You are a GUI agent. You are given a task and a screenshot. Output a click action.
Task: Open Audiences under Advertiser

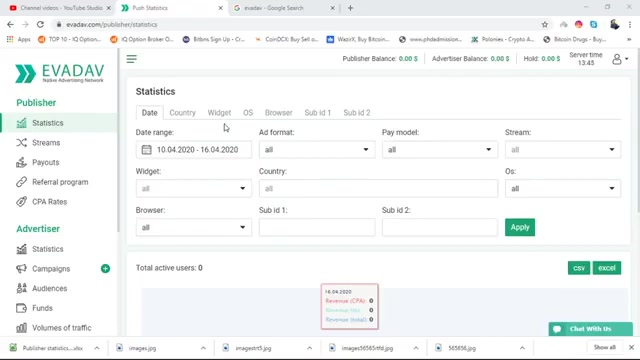click(49, 289)
